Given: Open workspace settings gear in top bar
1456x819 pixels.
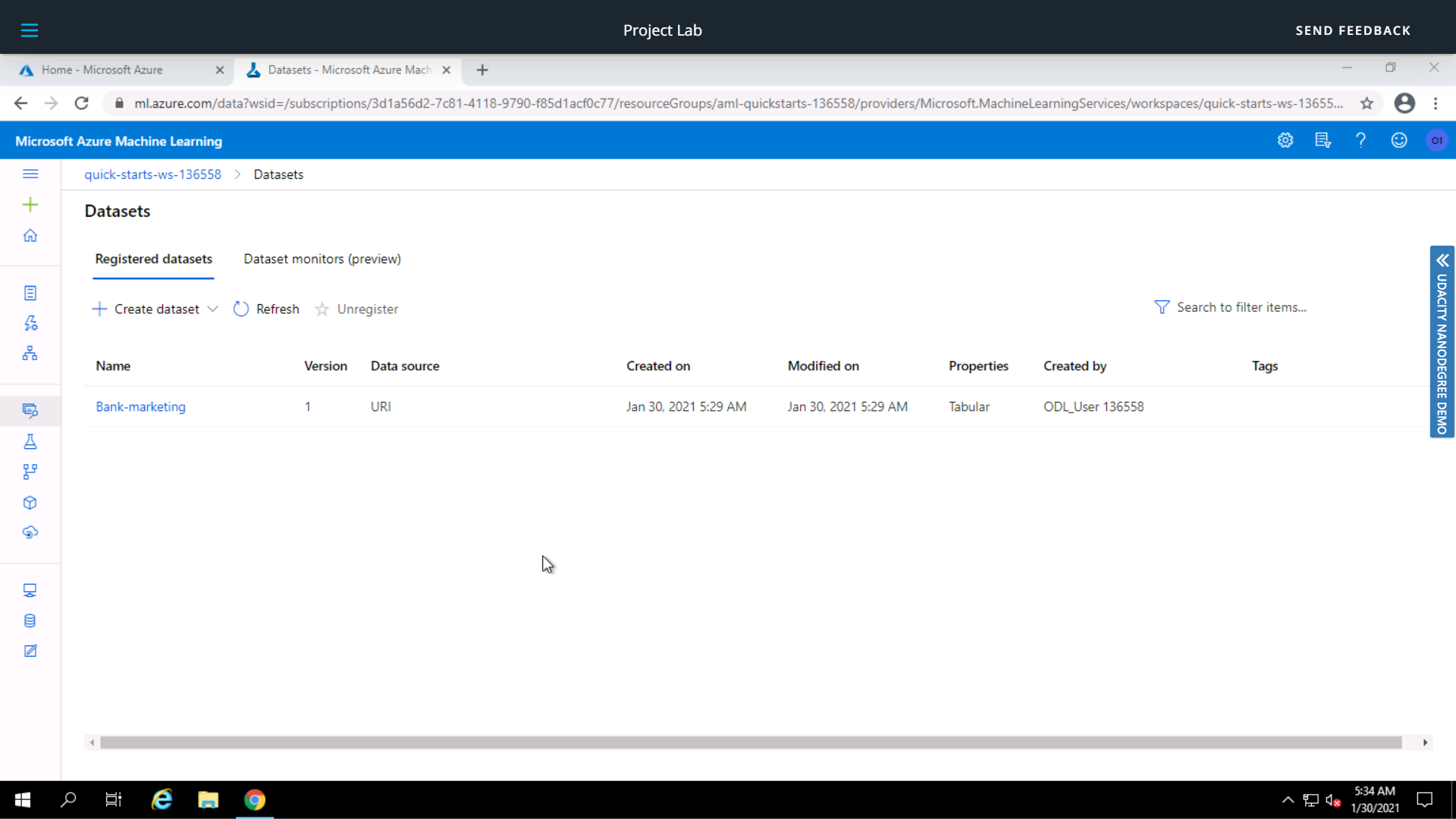Looking at the screenshot, I should coord(1285,140).
